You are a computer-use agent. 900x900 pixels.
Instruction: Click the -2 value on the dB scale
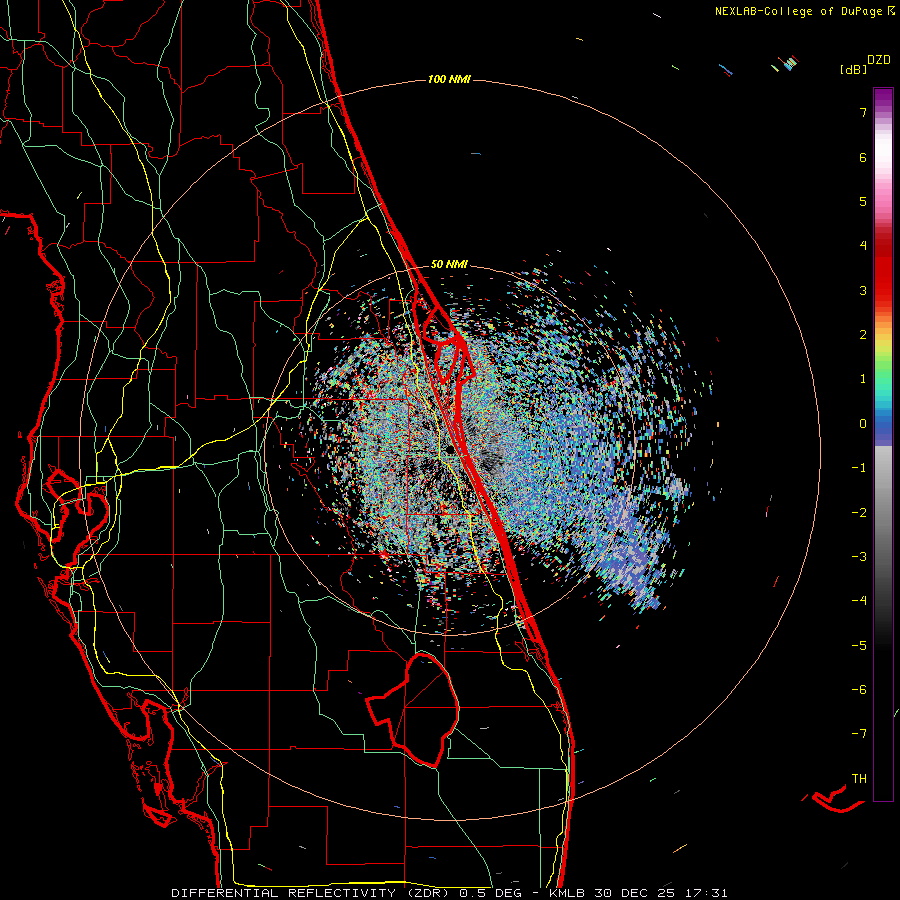click(859, 513)
